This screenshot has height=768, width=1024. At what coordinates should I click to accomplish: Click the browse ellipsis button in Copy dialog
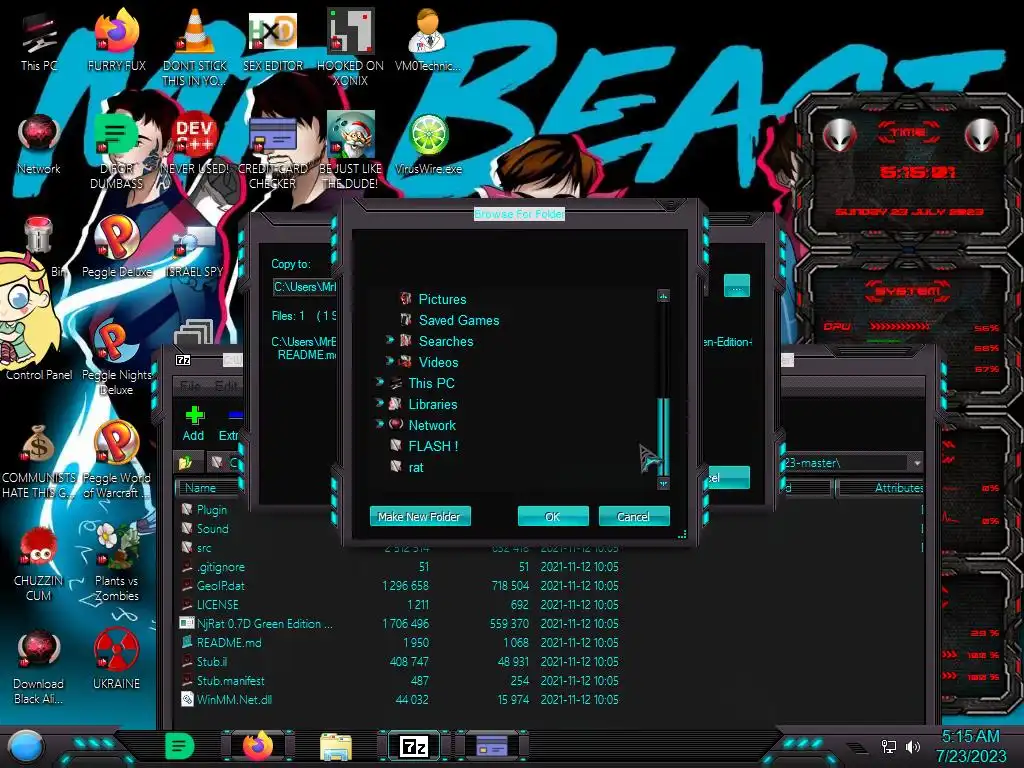[737, 287]
